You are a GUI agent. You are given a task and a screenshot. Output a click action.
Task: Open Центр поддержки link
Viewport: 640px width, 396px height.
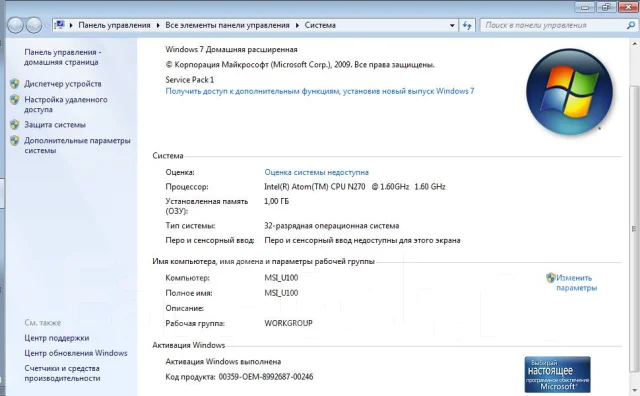(x=57, y=338)
